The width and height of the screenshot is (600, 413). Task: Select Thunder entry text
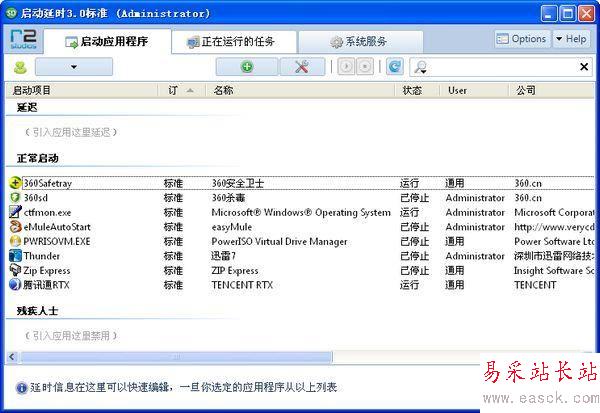[x=41, y=256]
